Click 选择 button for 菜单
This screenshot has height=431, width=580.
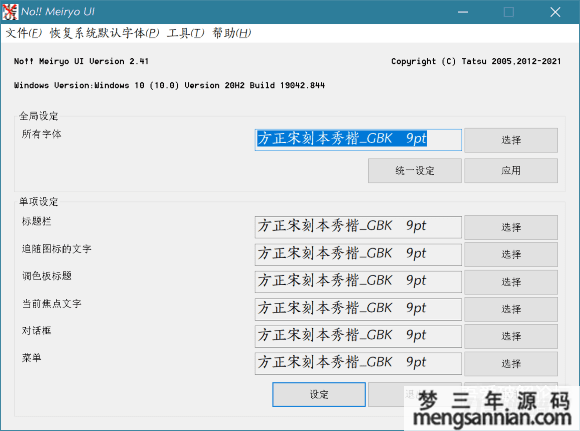(511, 364)
